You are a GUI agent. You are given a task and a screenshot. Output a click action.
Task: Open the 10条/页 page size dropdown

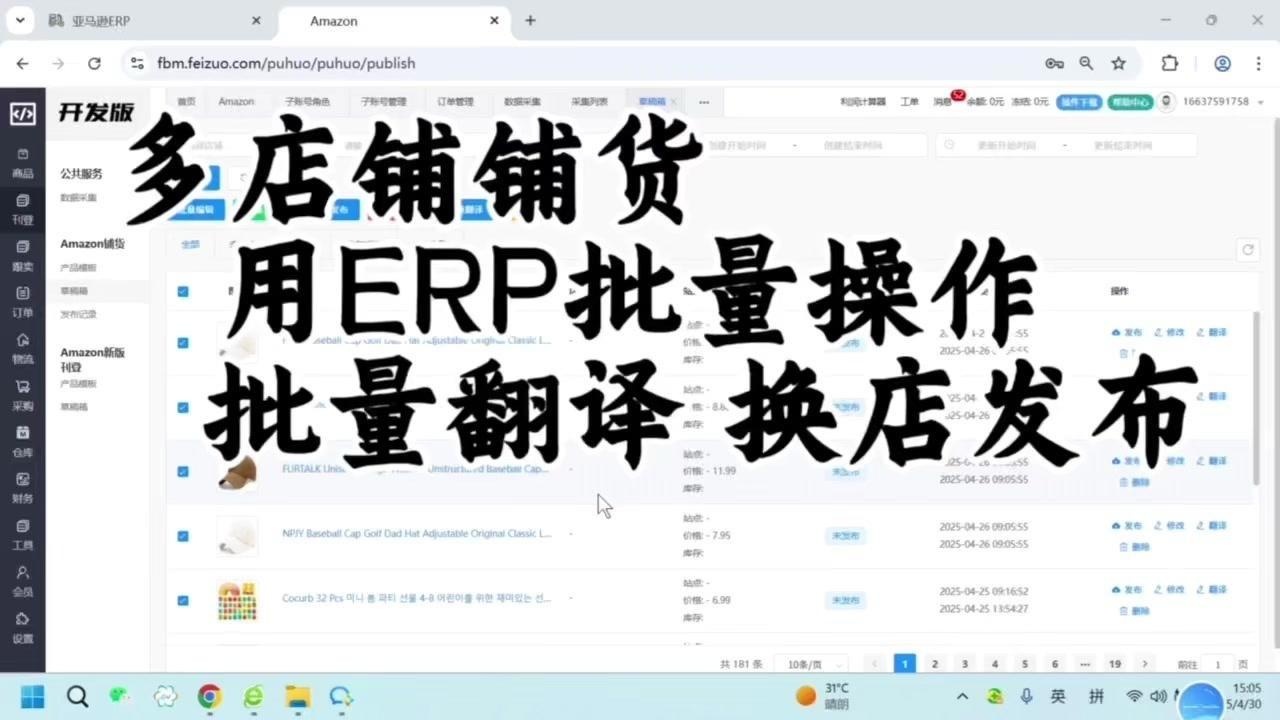click(811, 664)
